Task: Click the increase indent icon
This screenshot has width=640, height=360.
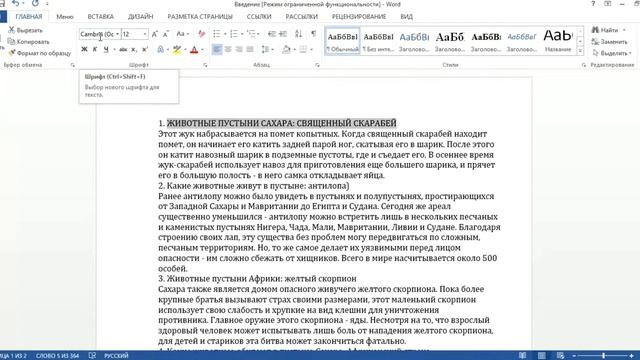Action: (x=283, y=34)
